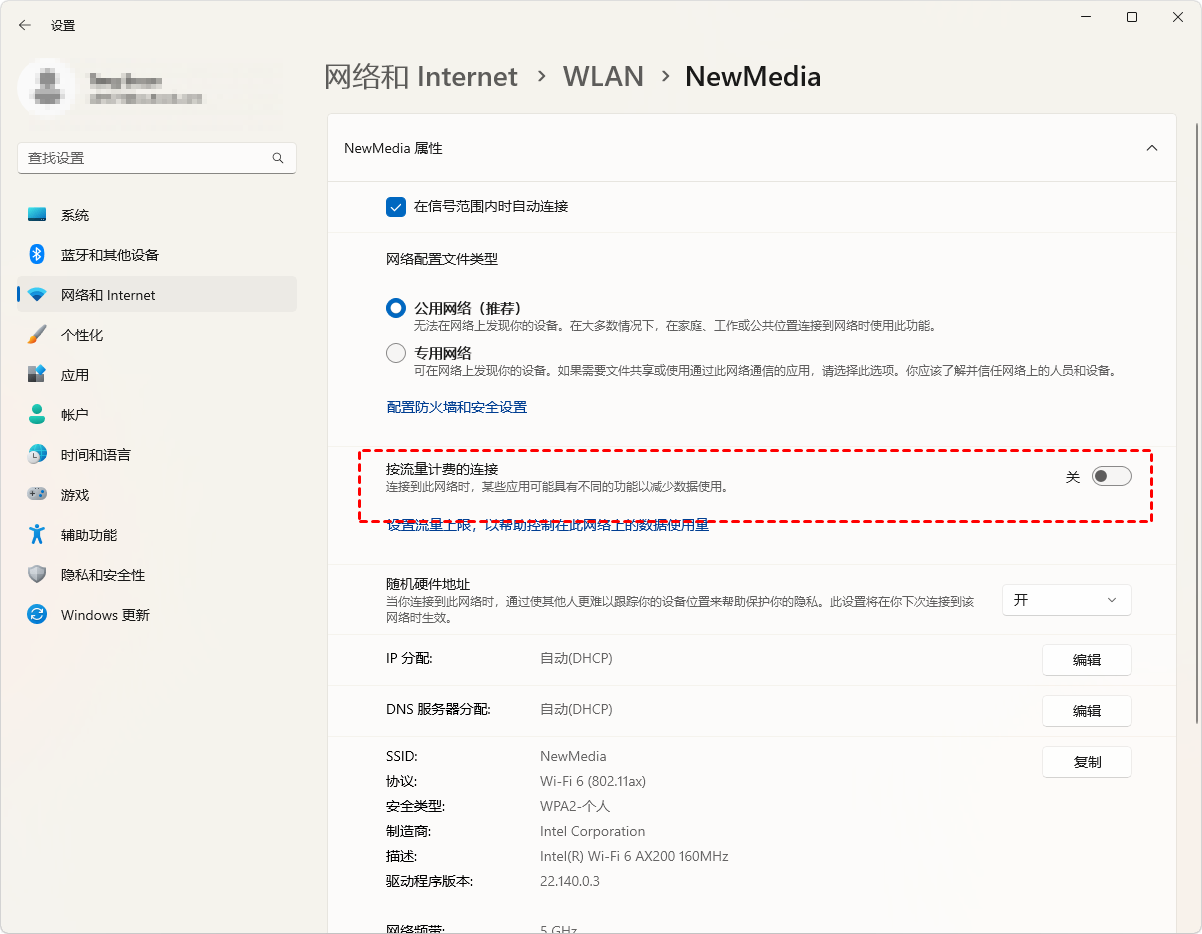Uncheck 在信号范围内时自动连接 checkbox
The width and height of the screenshot is (1202, 934).
(395, 207)
